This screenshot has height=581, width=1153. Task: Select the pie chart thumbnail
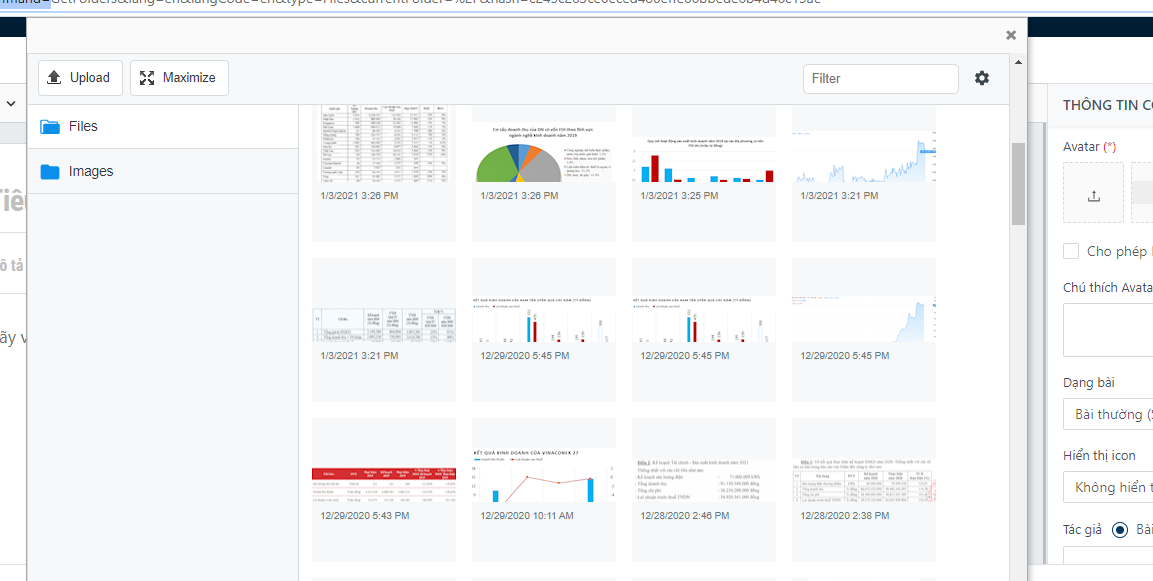[544, 174]
